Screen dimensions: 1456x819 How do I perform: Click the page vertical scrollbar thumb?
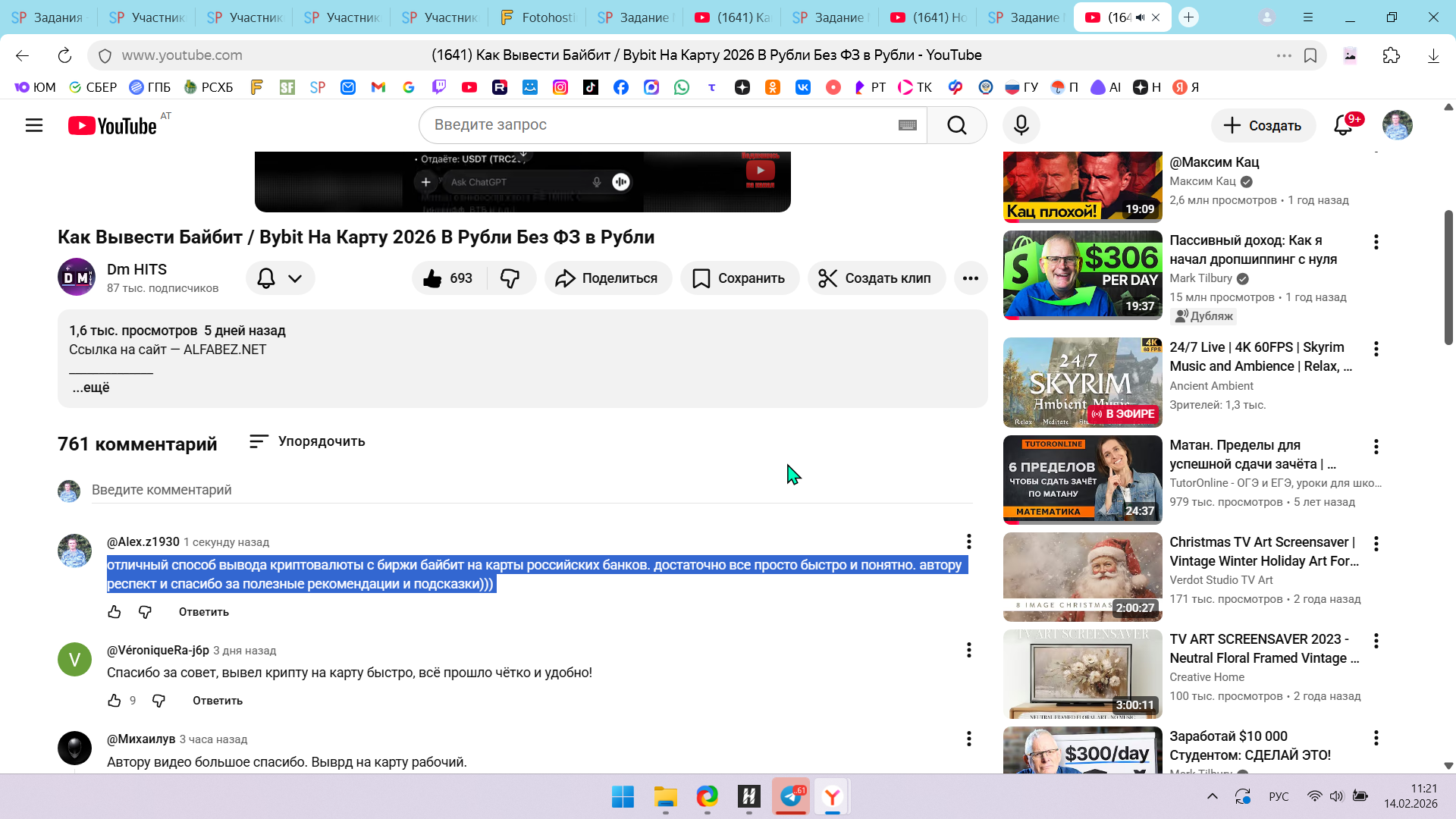coord(1448,277)
